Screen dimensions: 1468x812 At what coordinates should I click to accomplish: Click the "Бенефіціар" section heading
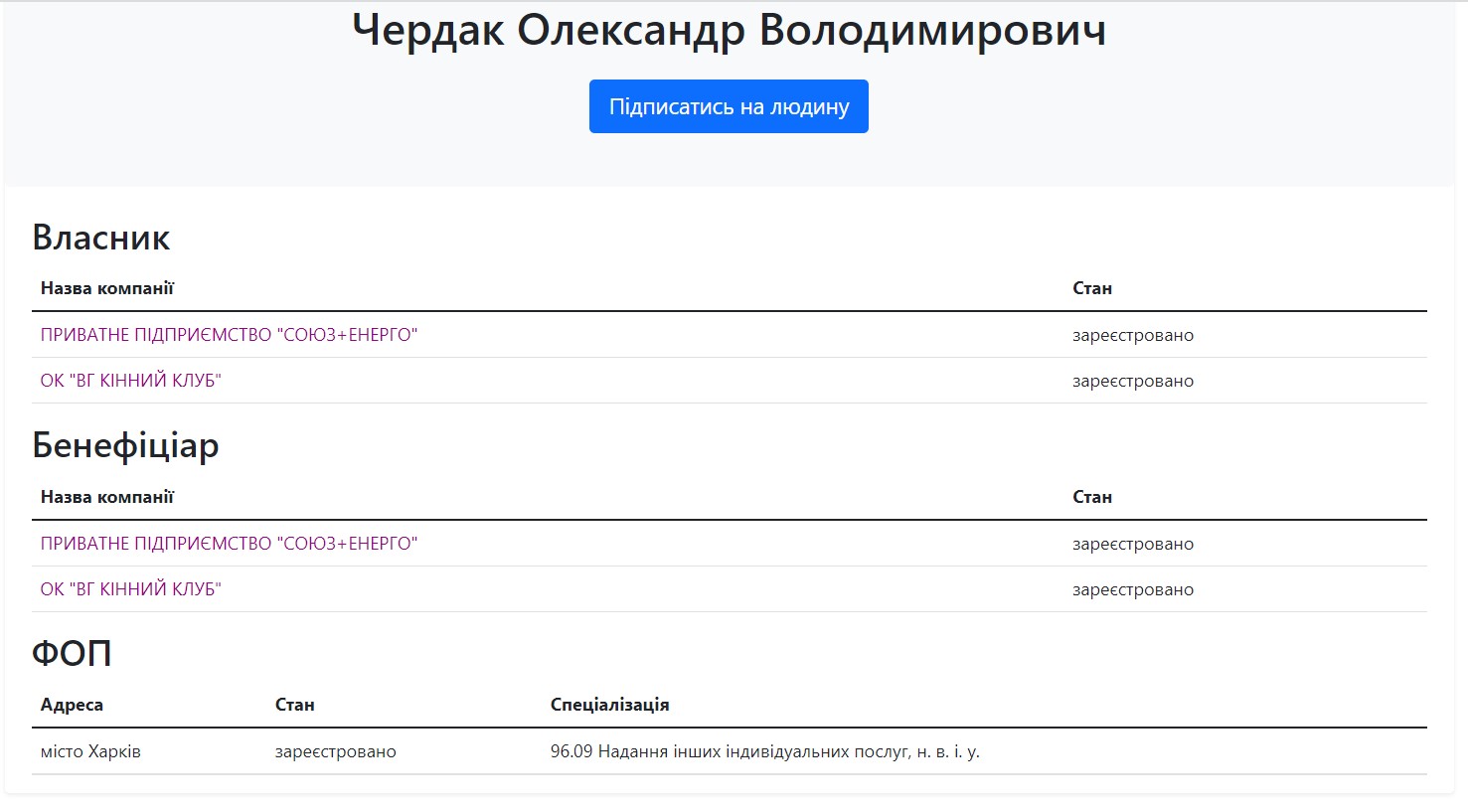(125, 445)
